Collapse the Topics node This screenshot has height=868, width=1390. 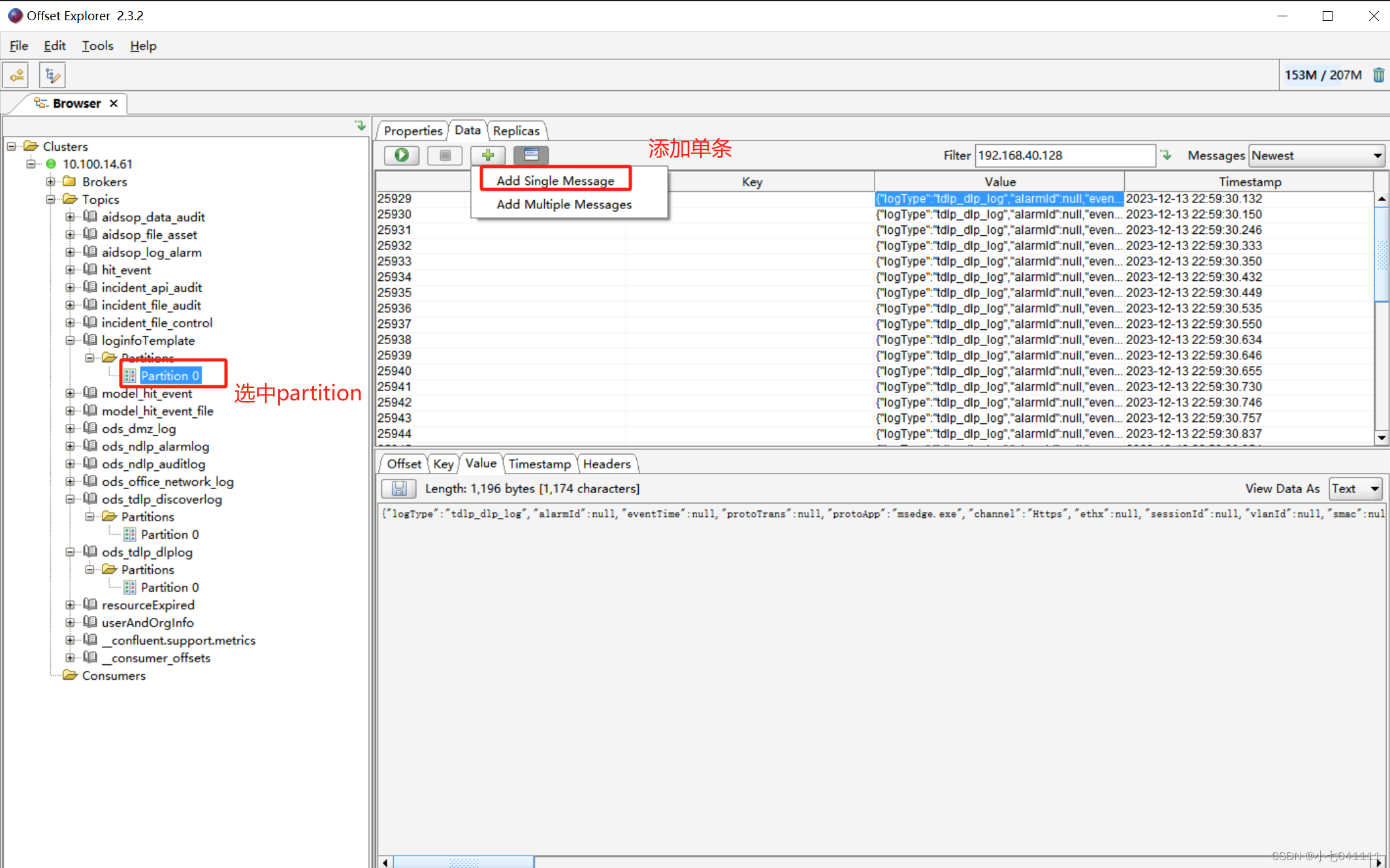pos(51,199)
